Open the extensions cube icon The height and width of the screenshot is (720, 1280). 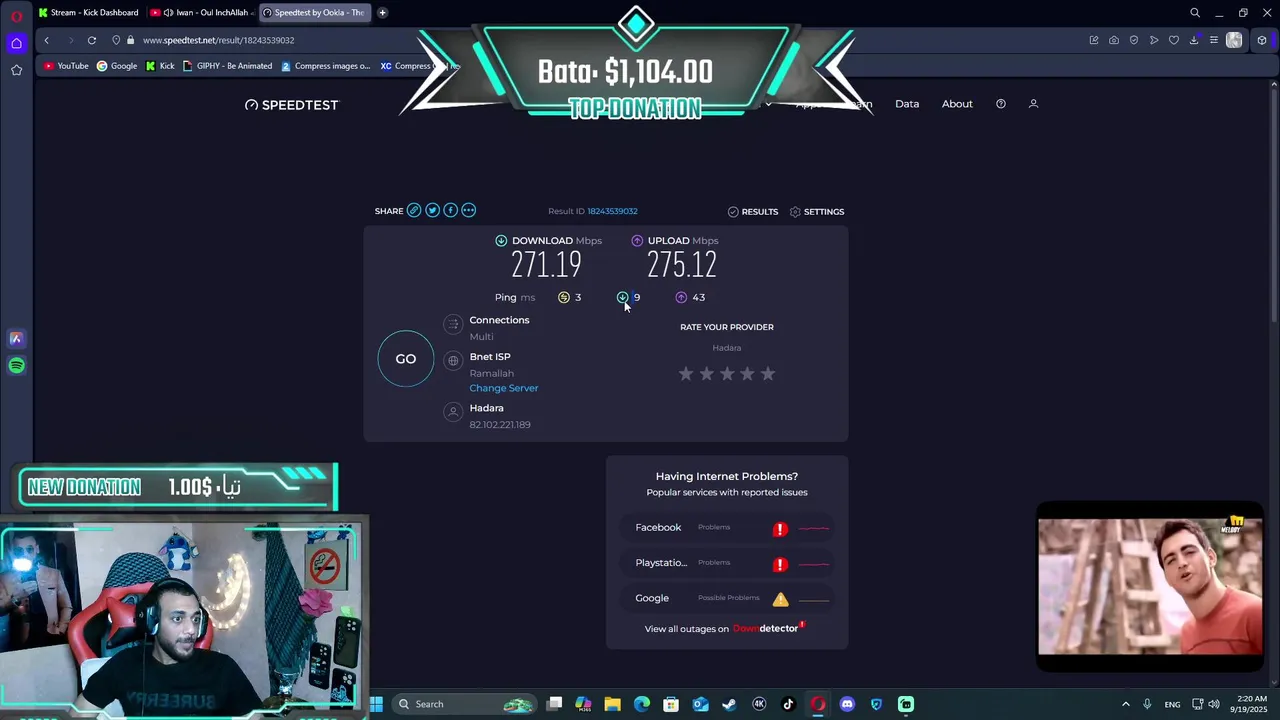point(1262,40)
